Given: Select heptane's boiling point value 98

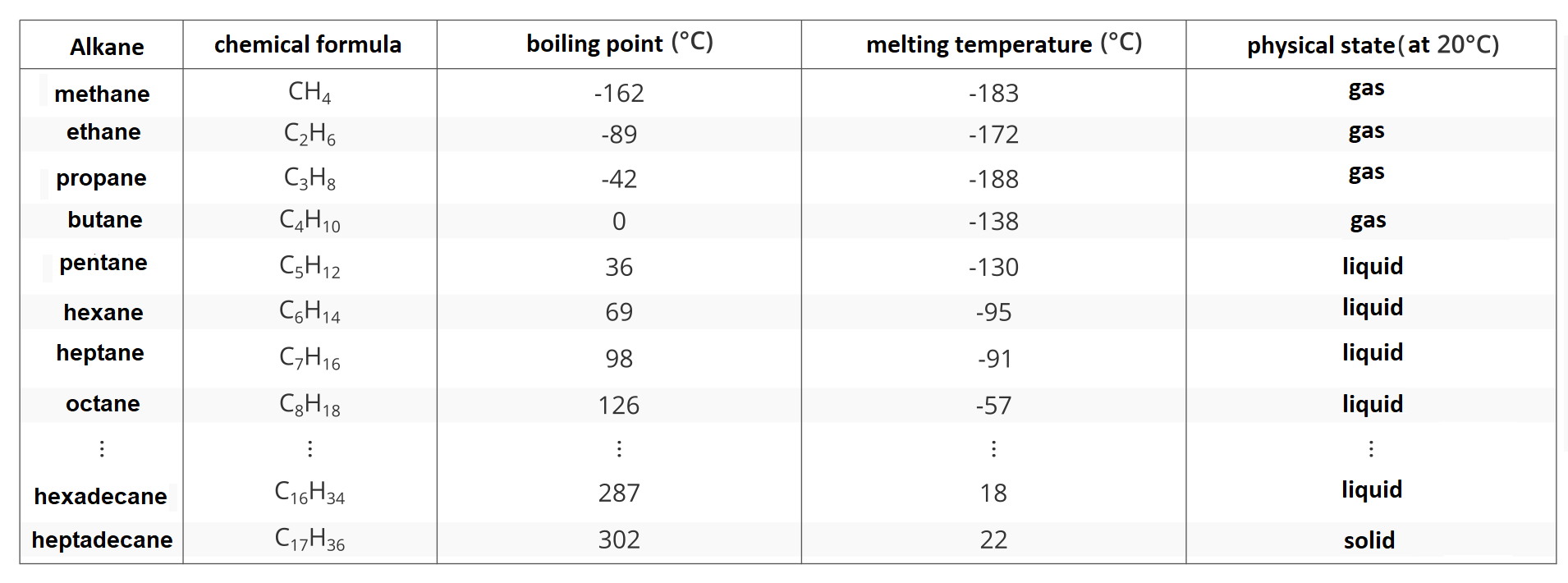Looking at the screenshot, I should (x=619, y=359).
